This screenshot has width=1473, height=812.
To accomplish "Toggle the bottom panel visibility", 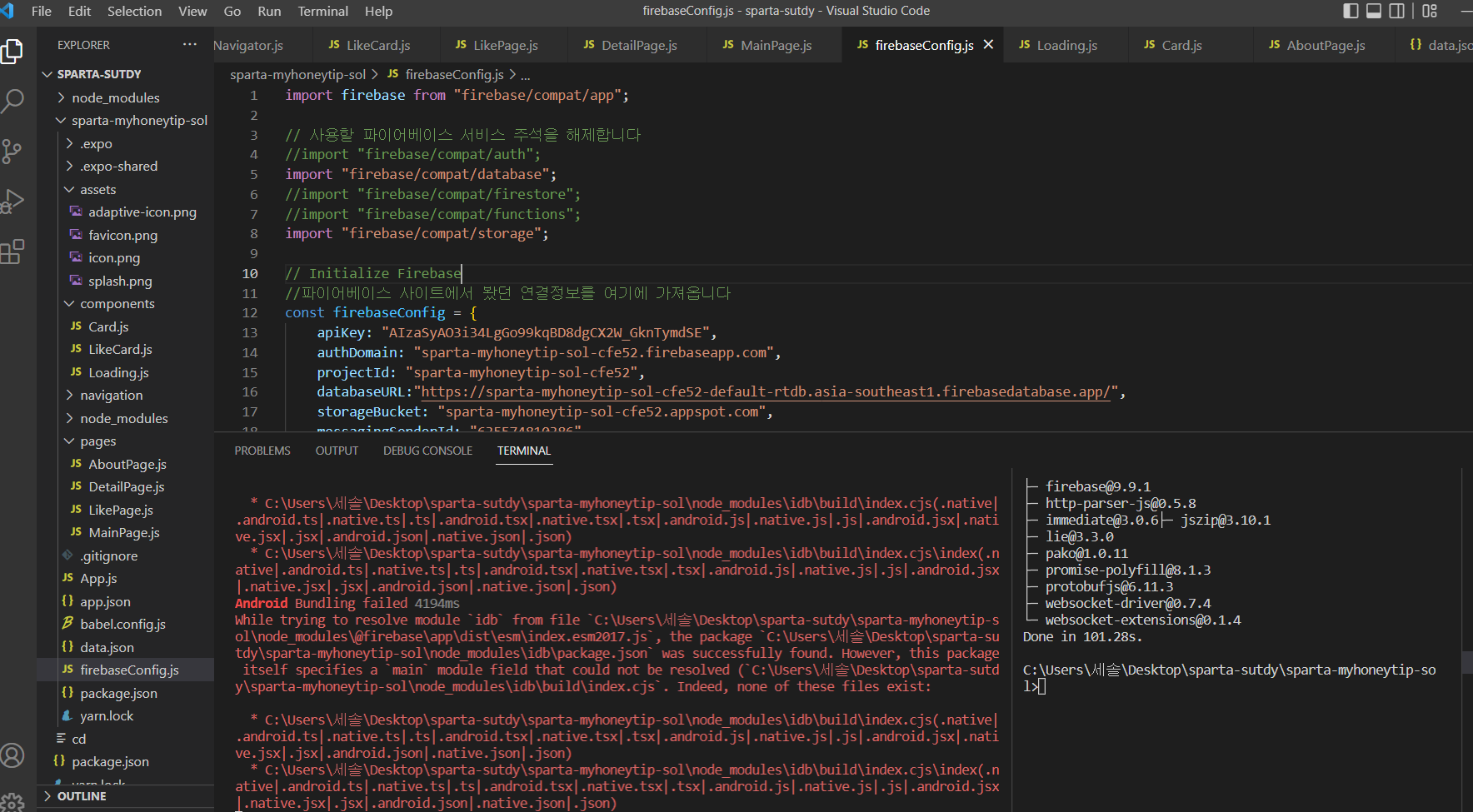I will tap(1374, 11).
